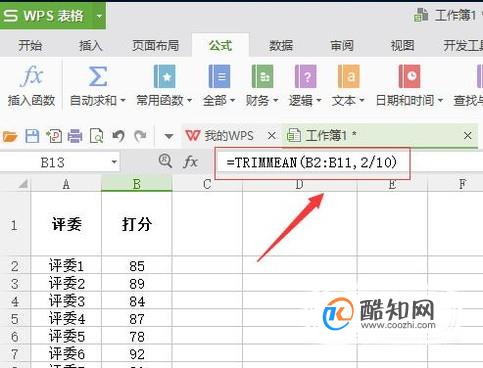Open the common functions star book icon
Screen dimensions: 483x368
pyautogui.click(x=164, y=76)
